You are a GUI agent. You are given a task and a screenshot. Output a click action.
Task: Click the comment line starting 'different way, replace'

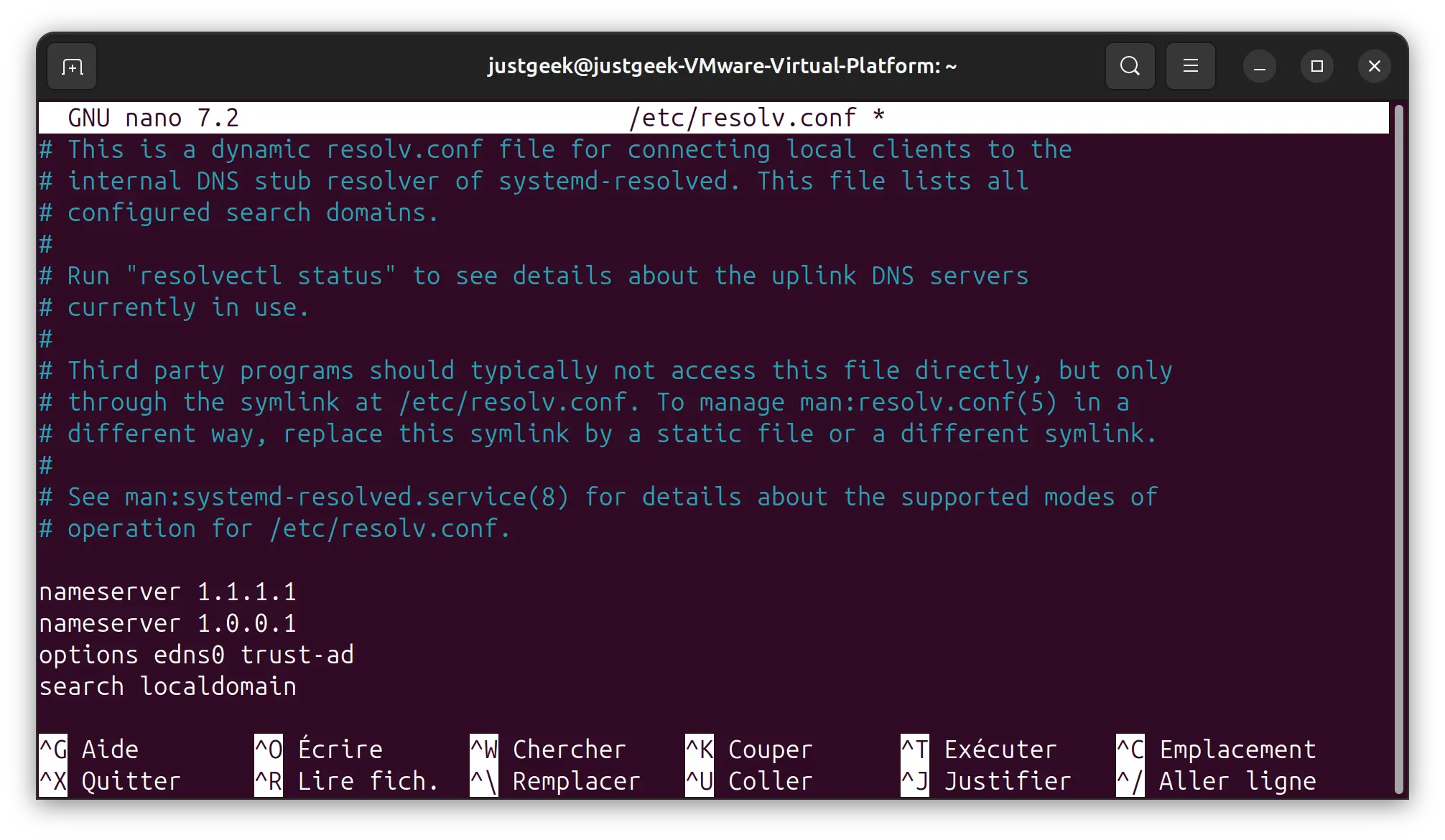(x=598, y=434)
